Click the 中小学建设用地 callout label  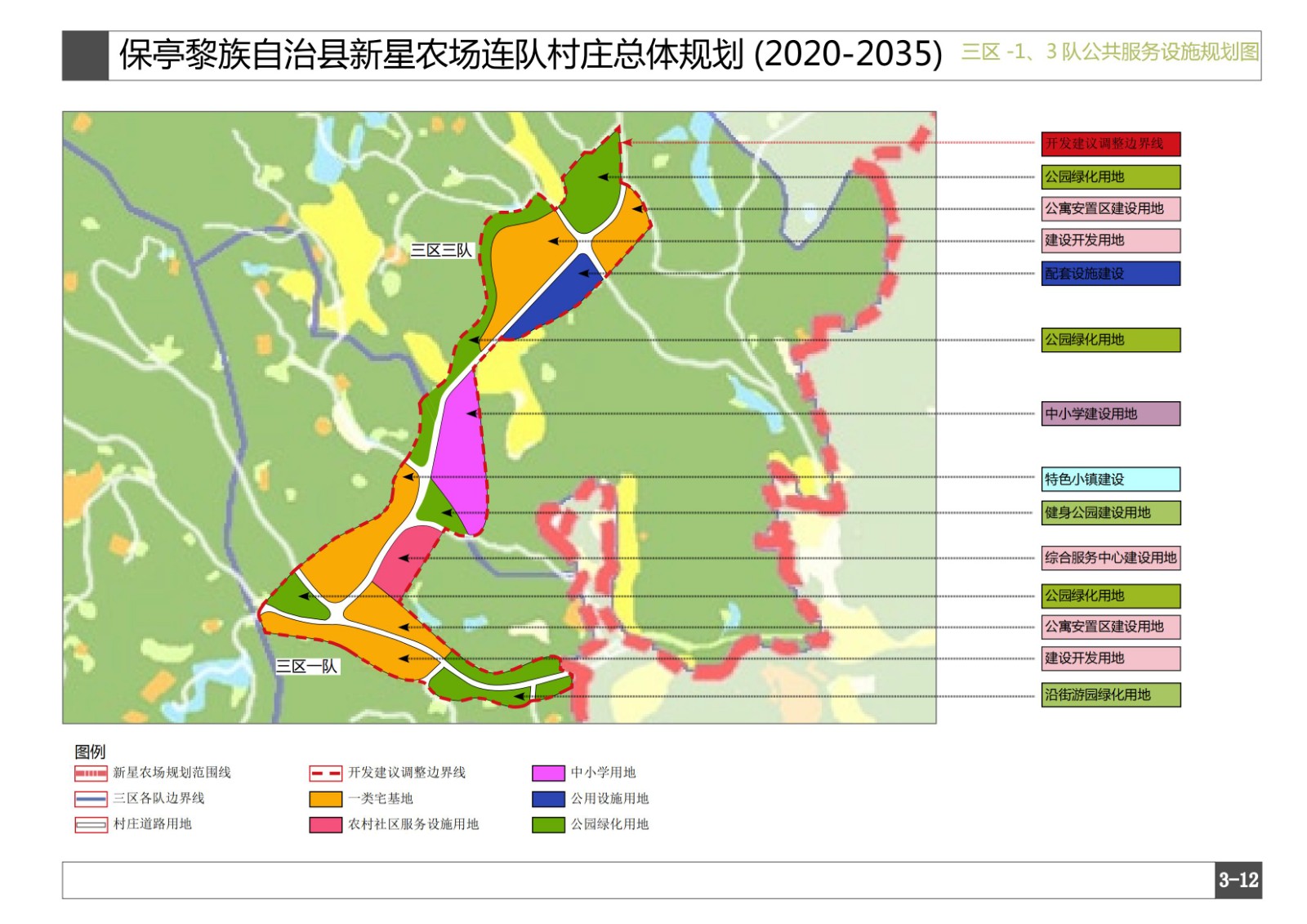point(1110,414)
